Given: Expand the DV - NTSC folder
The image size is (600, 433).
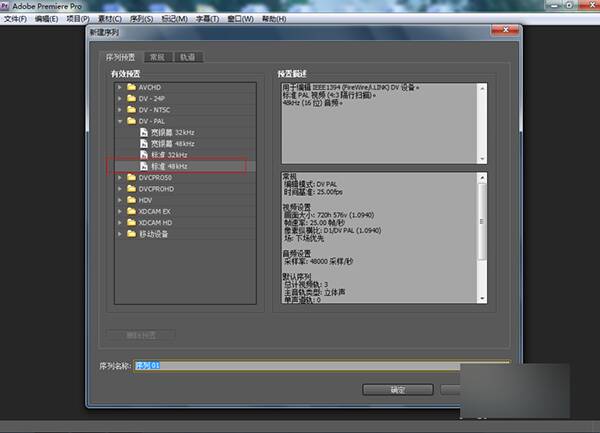Looking at the screenshot, I should tap(120, 110).
